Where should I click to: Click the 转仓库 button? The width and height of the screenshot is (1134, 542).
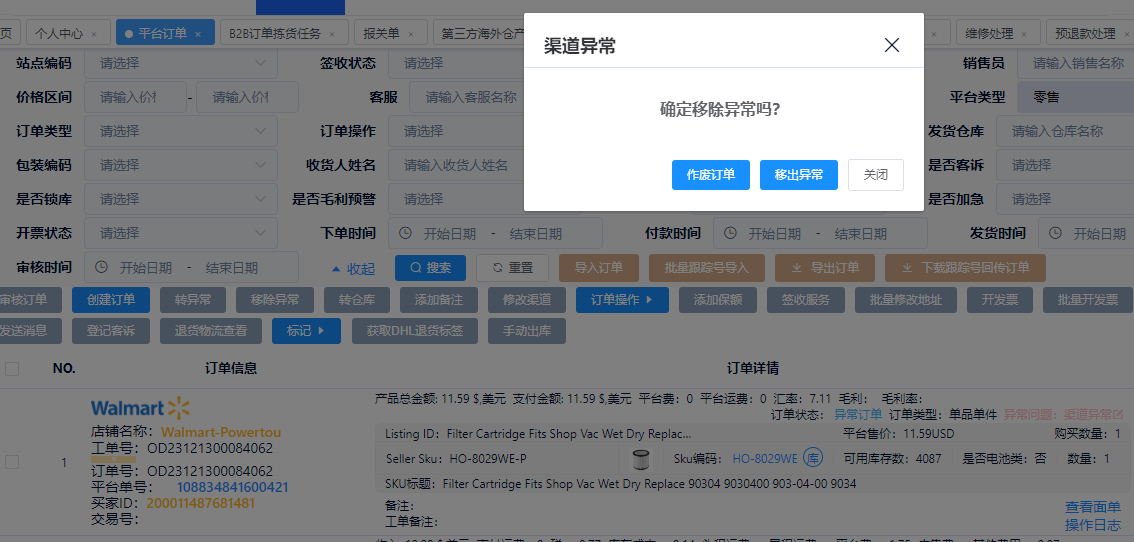point(357,300)
